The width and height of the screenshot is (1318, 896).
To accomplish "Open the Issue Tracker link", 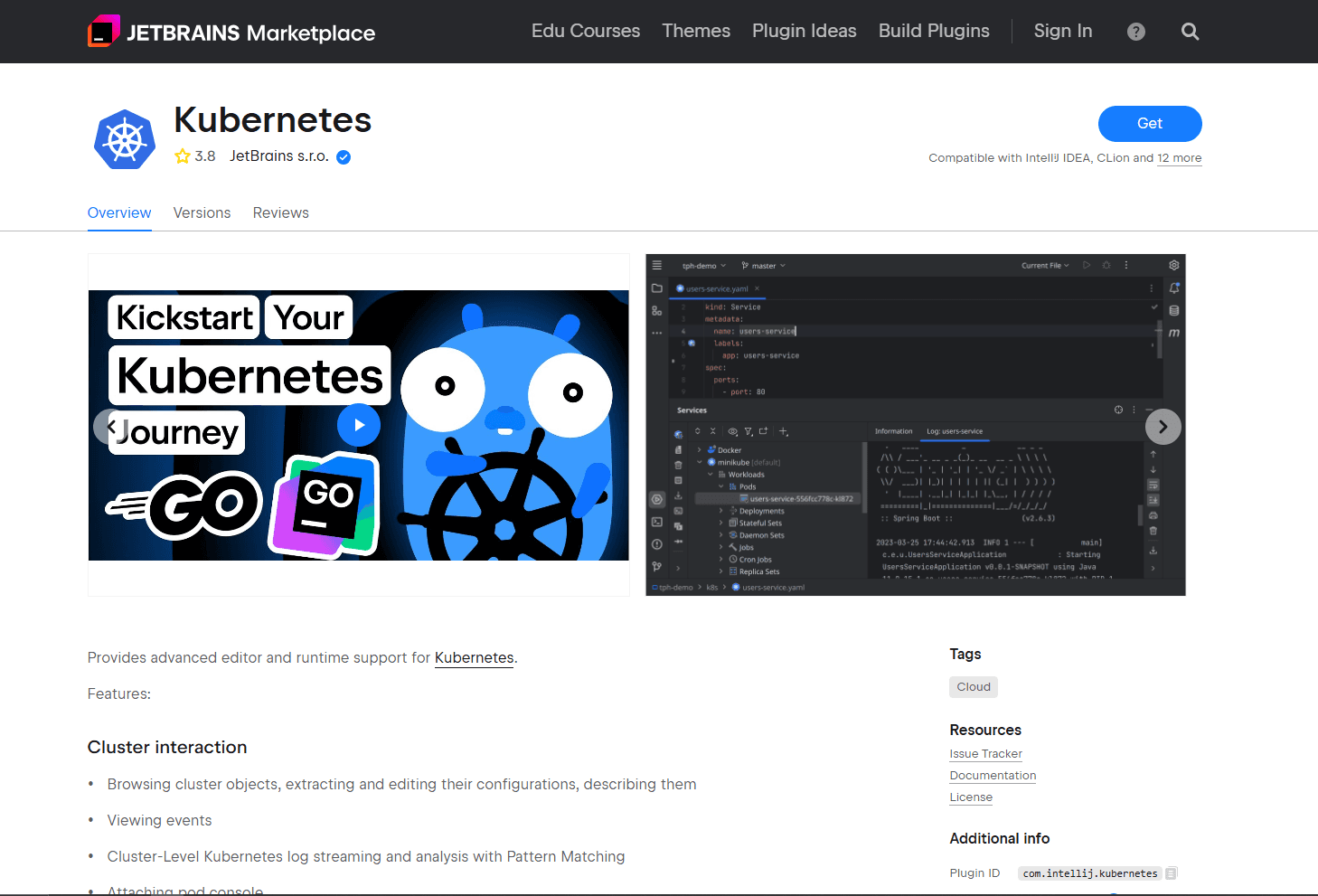I will click(x=985, y=754).
